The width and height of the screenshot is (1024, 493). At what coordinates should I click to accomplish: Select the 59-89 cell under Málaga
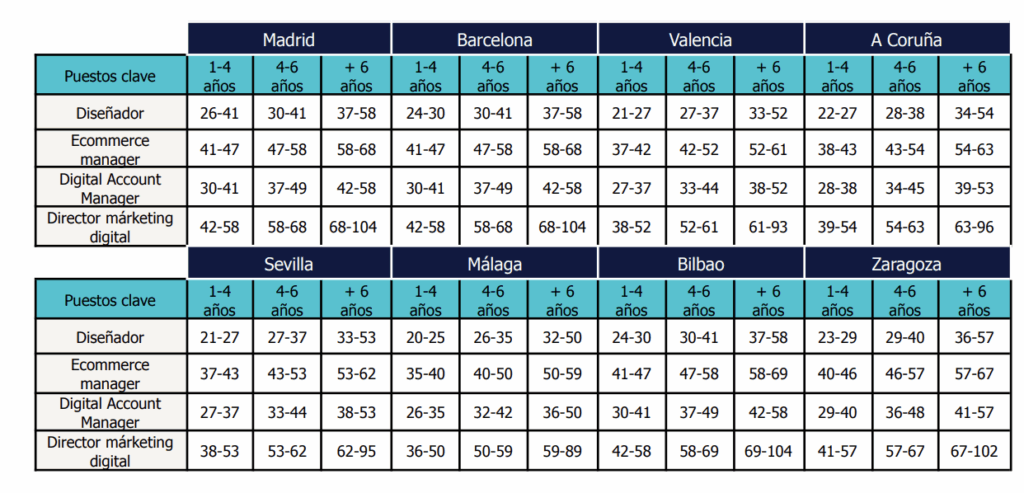point(561,451)
